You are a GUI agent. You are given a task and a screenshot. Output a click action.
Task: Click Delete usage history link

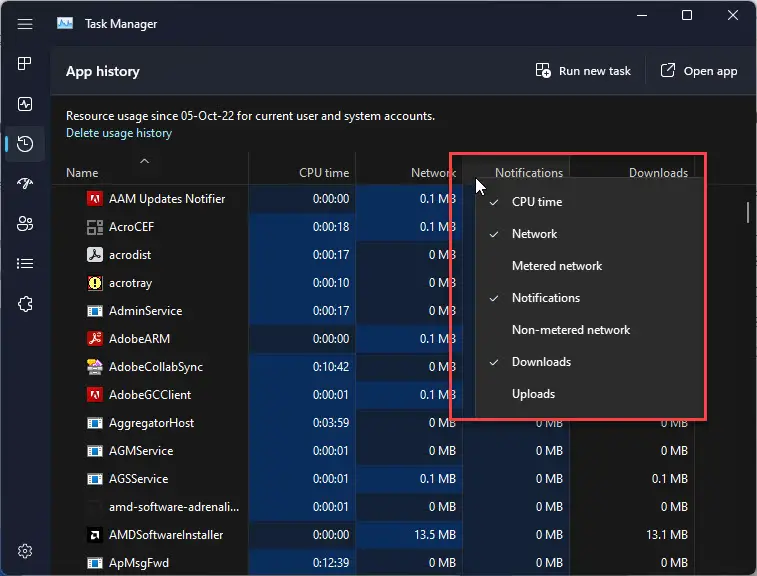119,133
